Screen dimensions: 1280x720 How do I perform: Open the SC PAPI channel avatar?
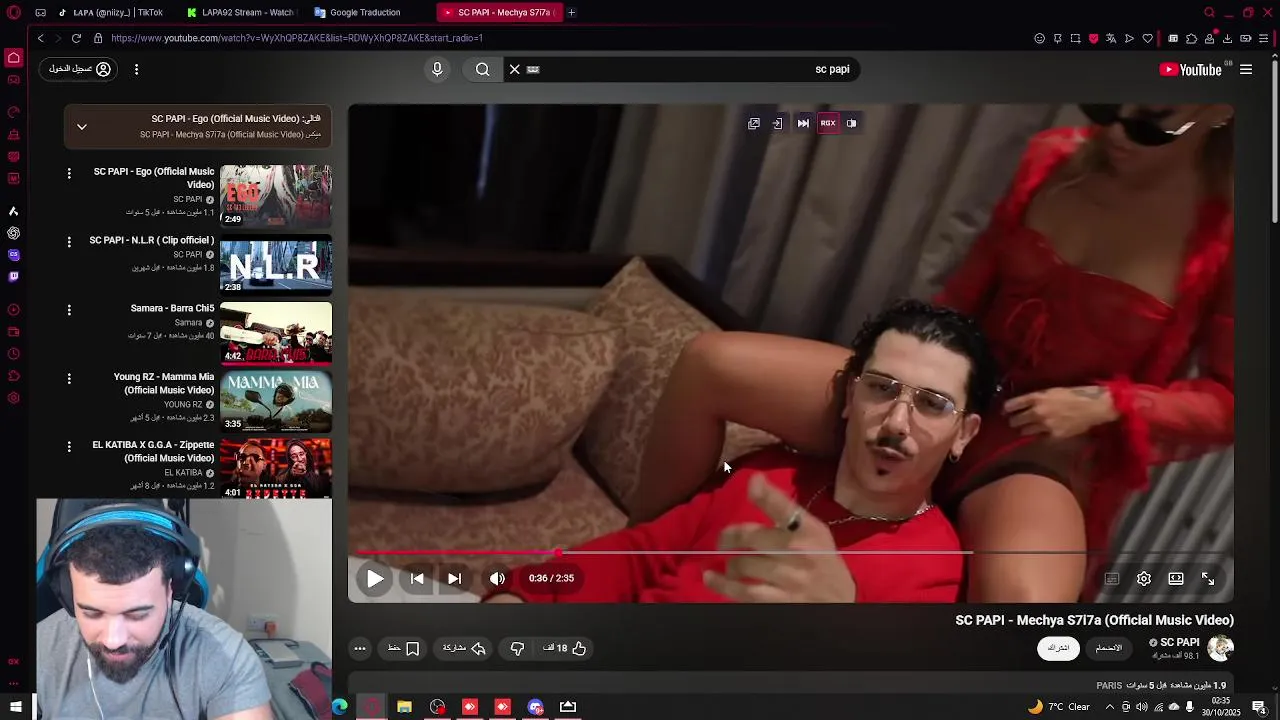pos(1220,648)
